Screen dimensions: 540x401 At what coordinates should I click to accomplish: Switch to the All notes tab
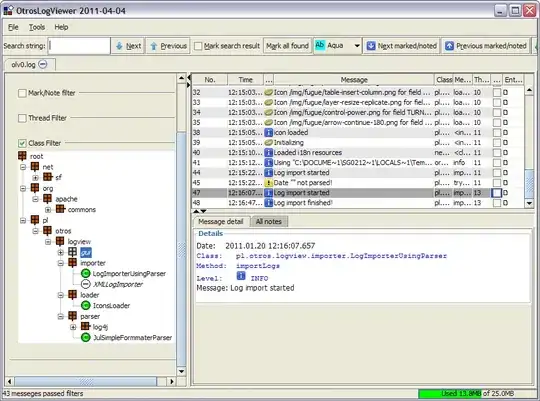click(269, 222)
